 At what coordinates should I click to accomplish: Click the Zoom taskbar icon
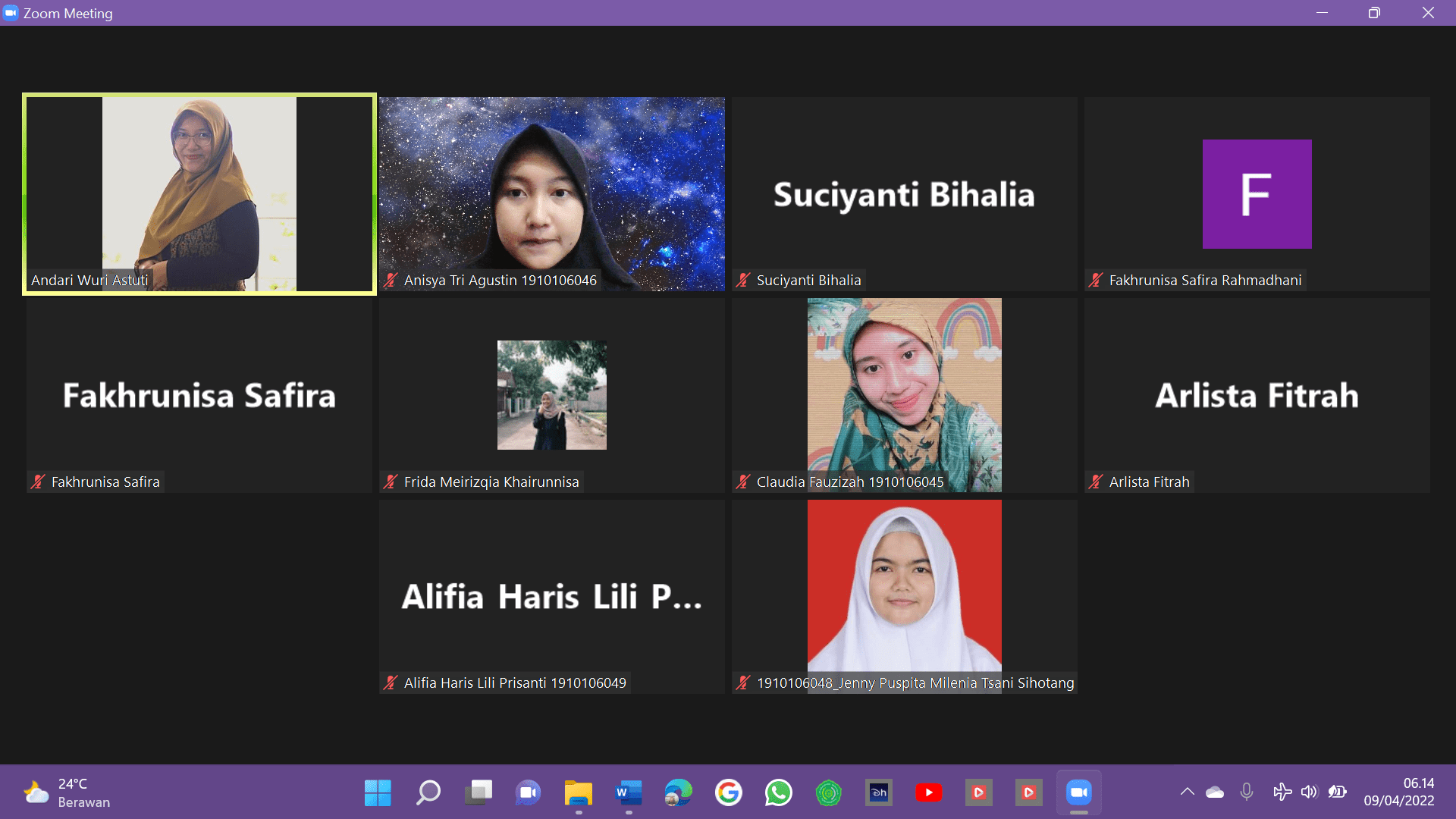pos(1079,793)
